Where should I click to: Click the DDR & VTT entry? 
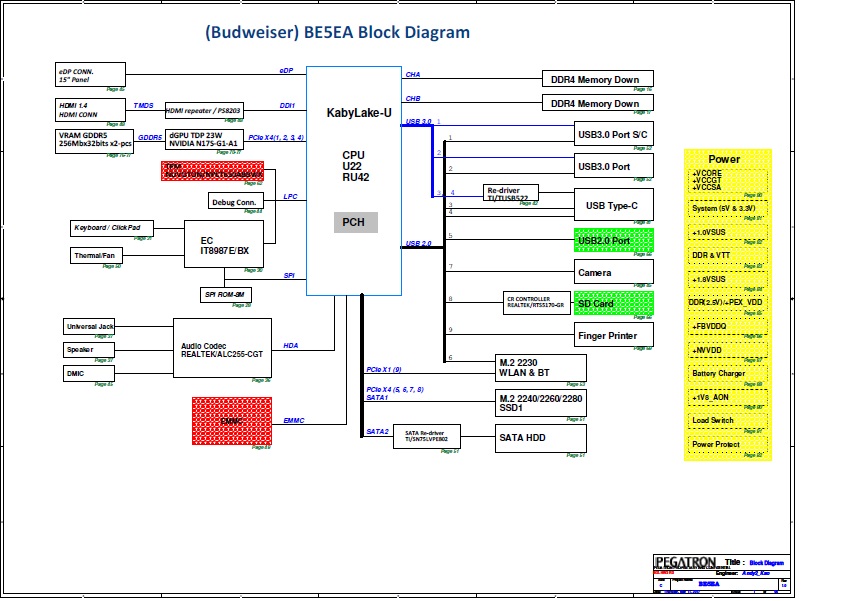728,256
